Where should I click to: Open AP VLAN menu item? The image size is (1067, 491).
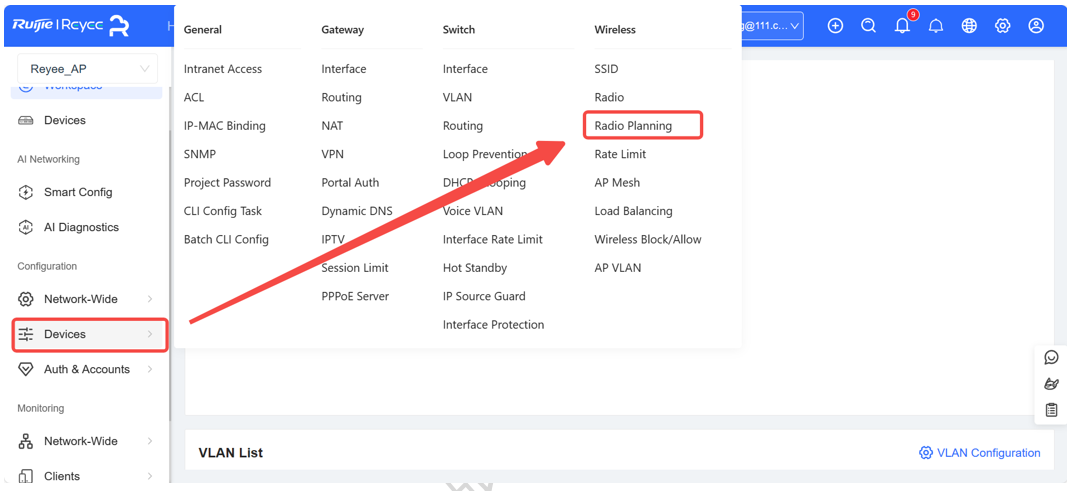click(x=617, y=268)
